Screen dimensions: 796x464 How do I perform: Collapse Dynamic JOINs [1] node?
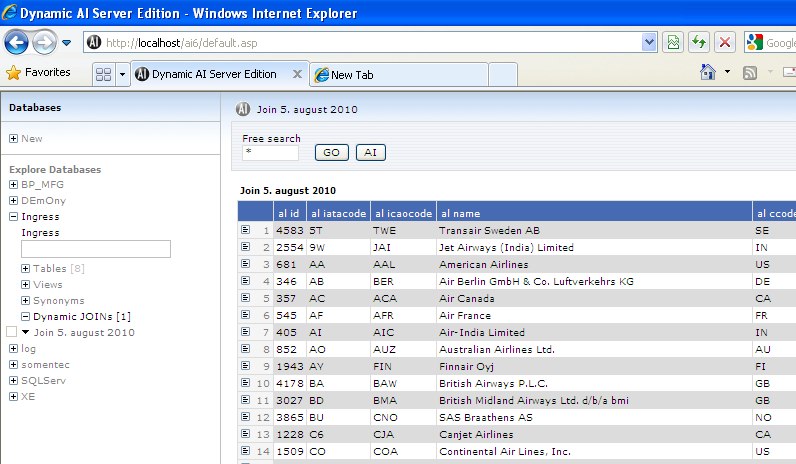(x=25, y=316)
